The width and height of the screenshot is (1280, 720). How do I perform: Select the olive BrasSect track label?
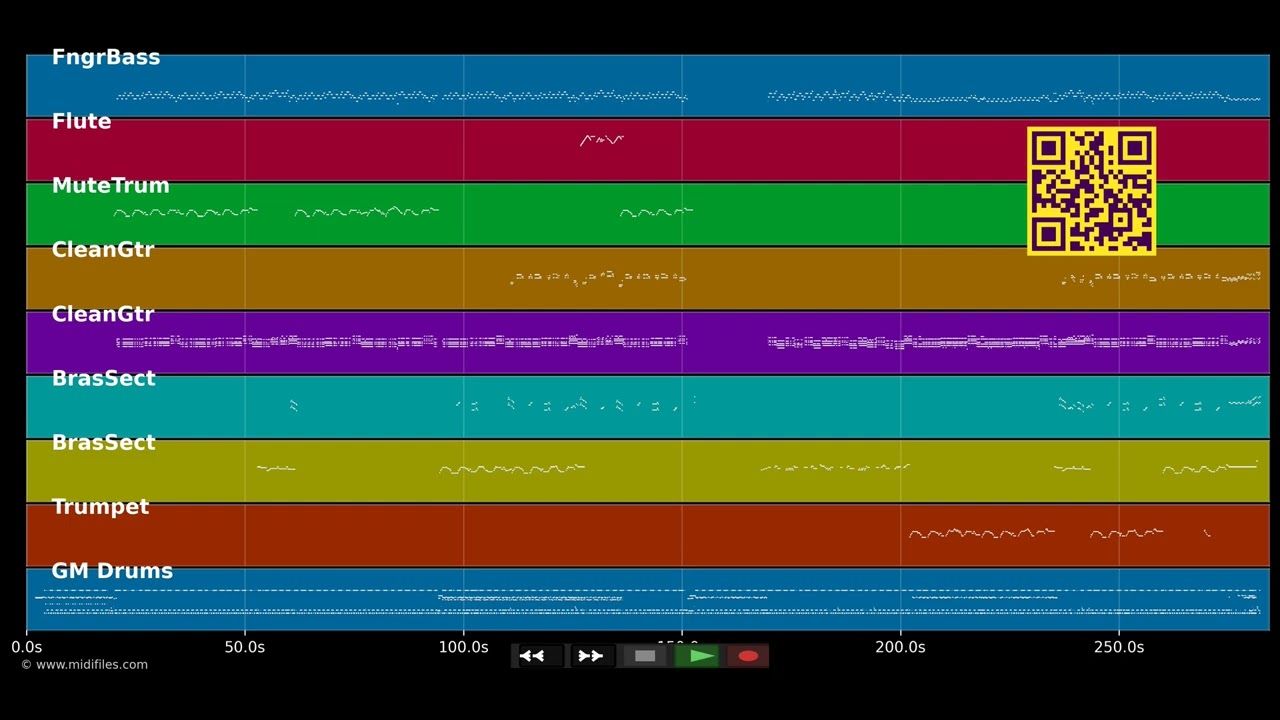point(103,442)
